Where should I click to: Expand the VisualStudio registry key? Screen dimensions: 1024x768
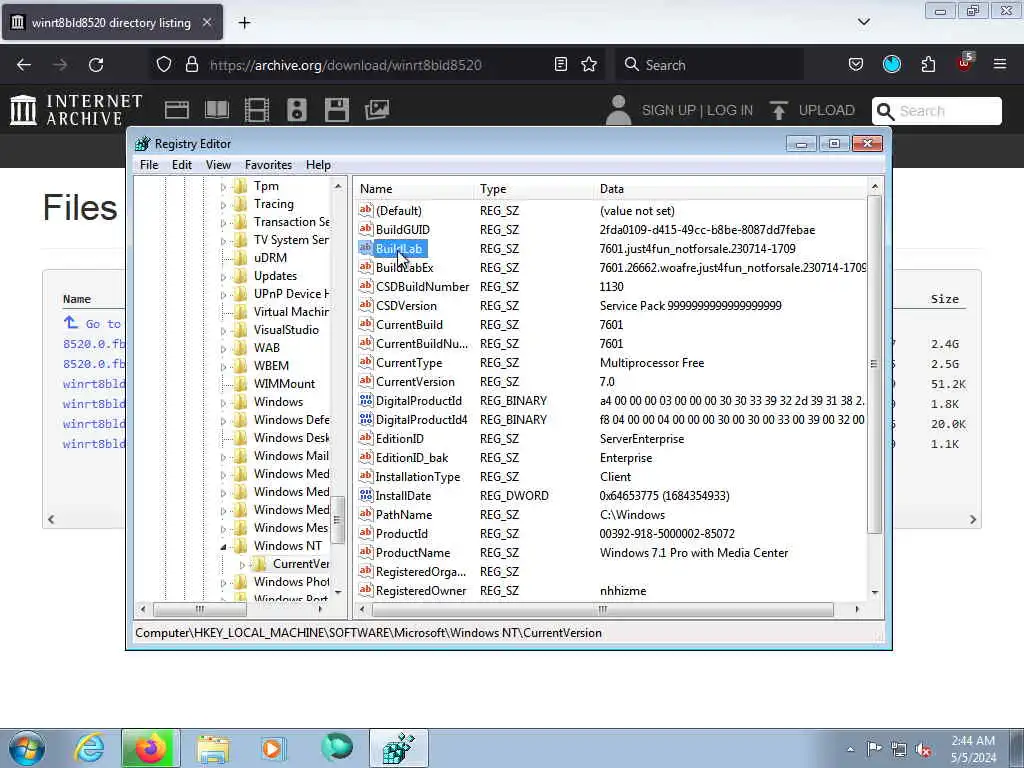223,330
